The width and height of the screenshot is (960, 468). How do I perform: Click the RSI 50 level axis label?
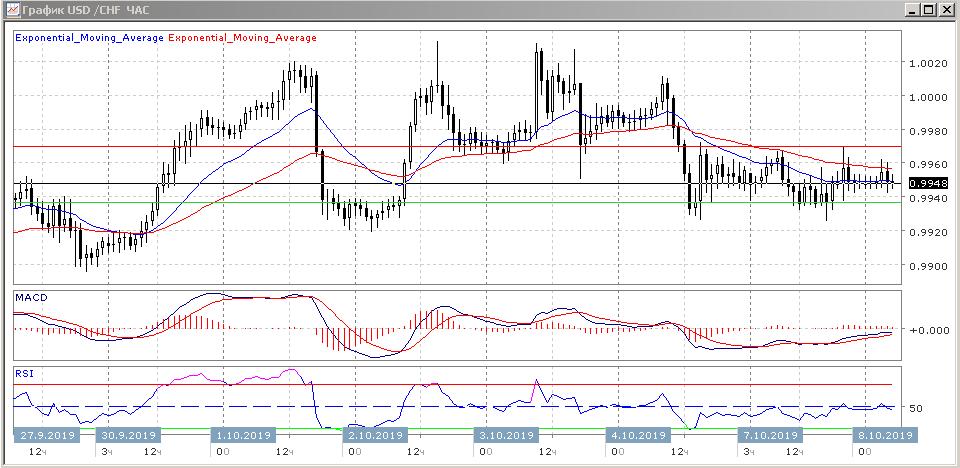coord(914,408)
